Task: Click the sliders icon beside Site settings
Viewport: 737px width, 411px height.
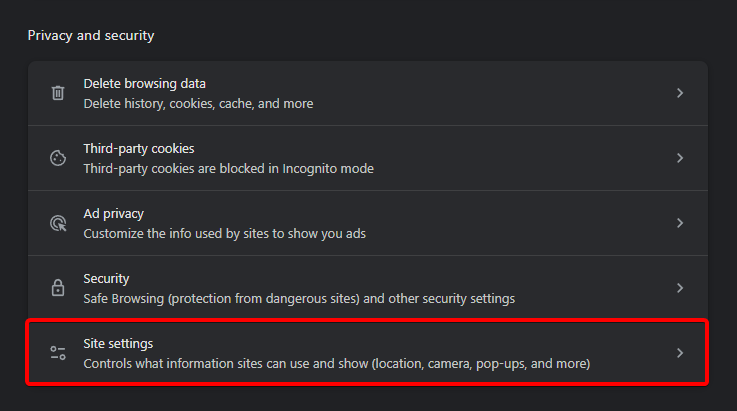Action: (x=58, y=353)
